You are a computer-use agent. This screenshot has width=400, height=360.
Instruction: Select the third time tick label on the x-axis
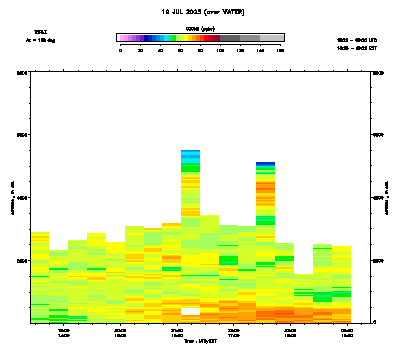click(x=177, y=333)
